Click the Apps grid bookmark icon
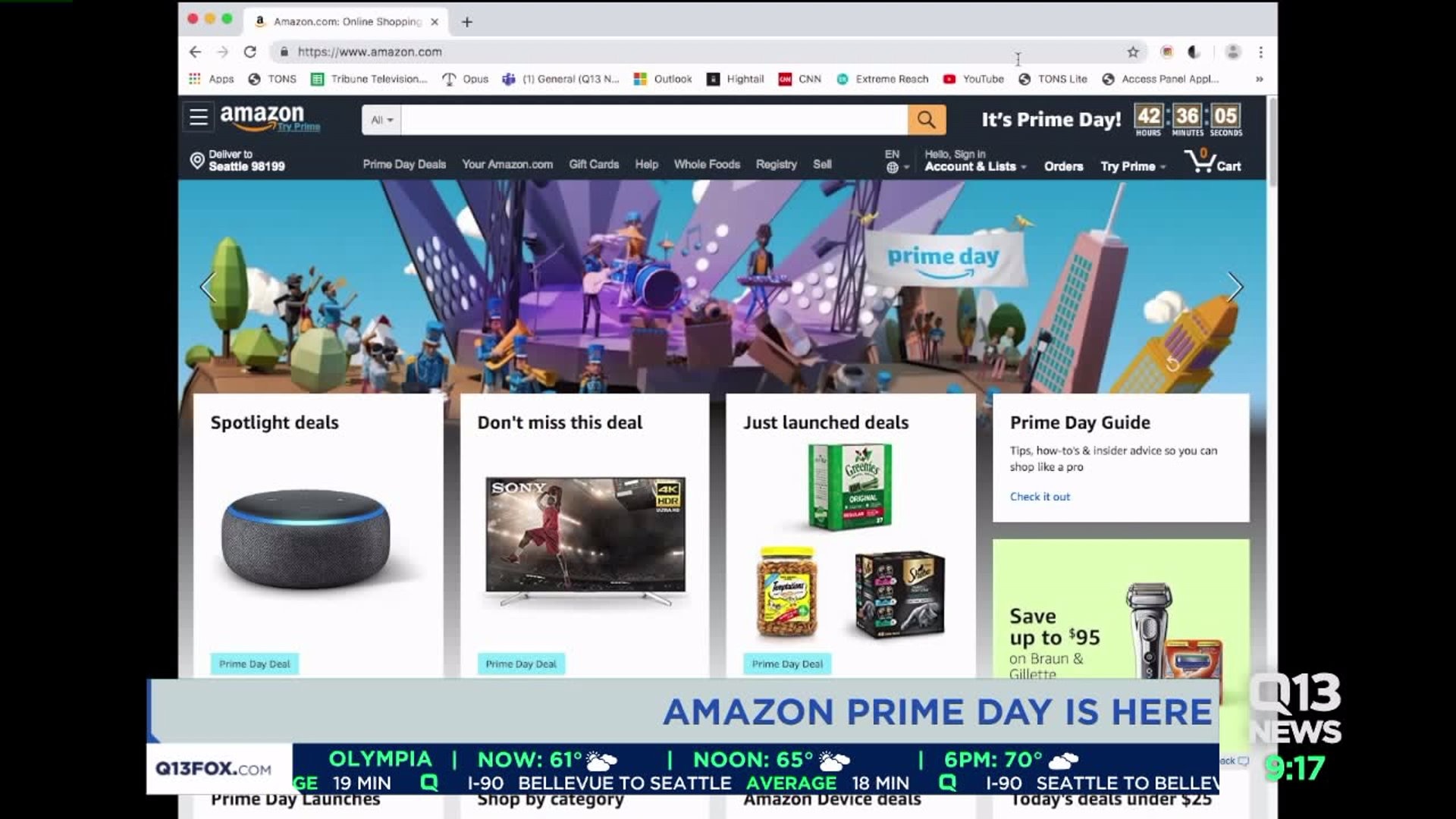The width and height of the screenshot is (1456, 819). coord(195,79)
